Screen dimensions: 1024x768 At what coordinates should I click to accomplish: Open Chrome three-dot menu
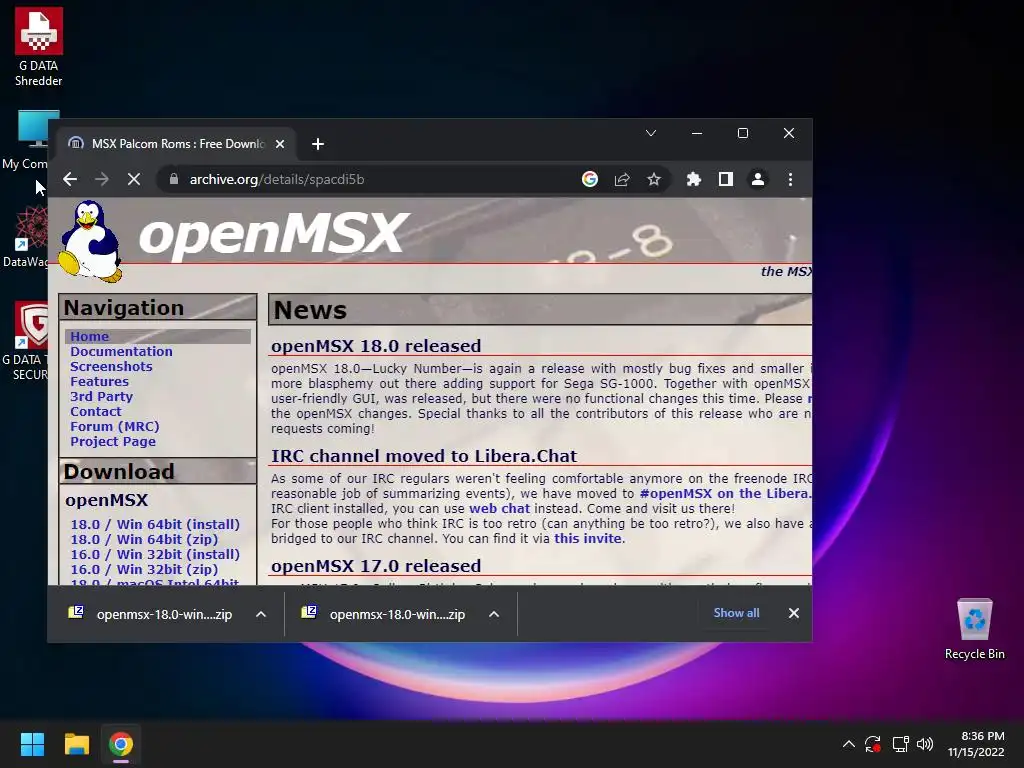pos(790,179)
